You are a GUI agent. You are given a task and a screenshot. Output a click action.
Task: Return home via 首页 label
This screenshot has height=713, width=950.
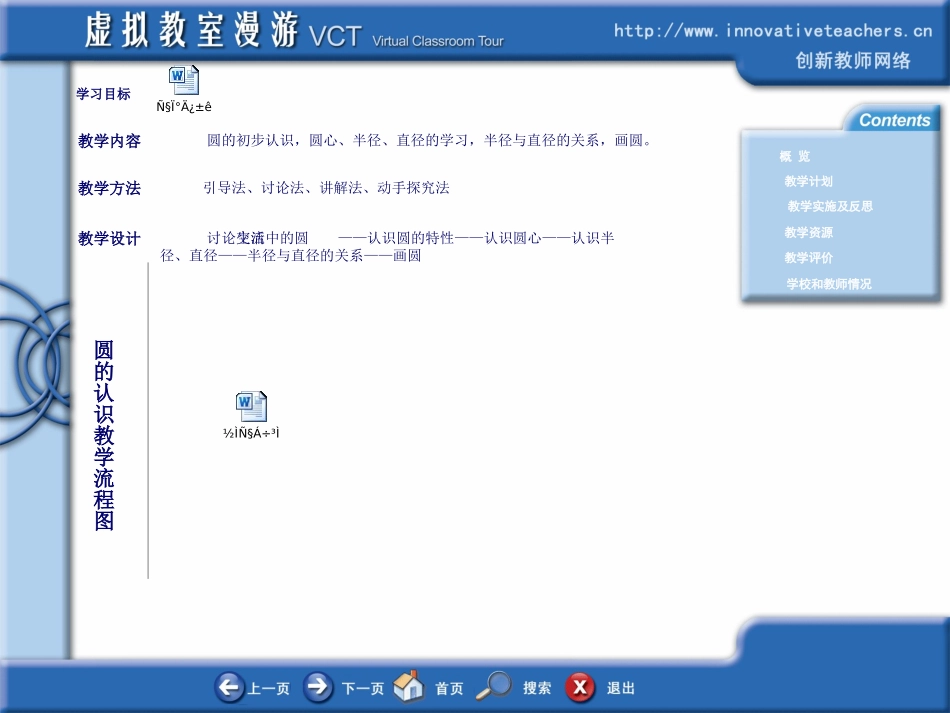point(449,688)
